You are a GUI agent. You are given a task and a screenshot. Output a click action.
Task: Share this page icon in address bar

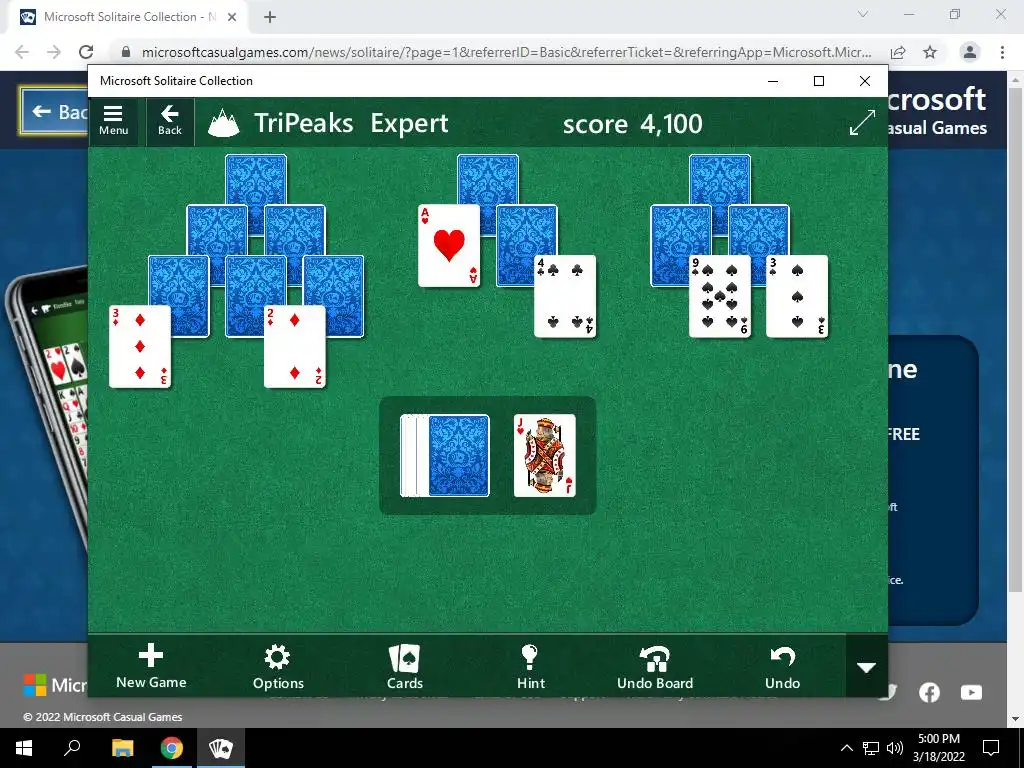point(898,52)
